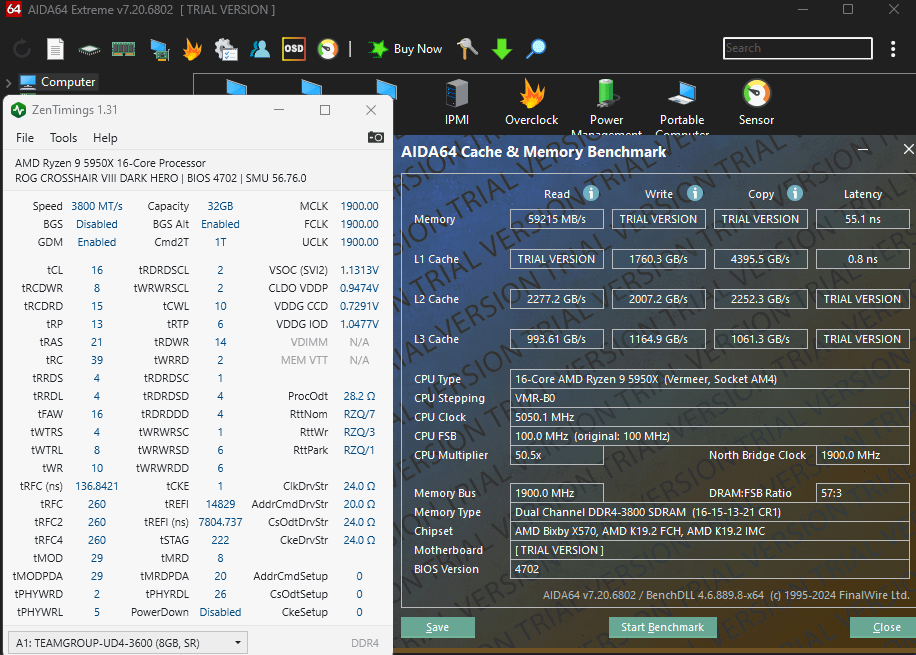
Task: Click the Buy Now button
Action: (405, 49)
